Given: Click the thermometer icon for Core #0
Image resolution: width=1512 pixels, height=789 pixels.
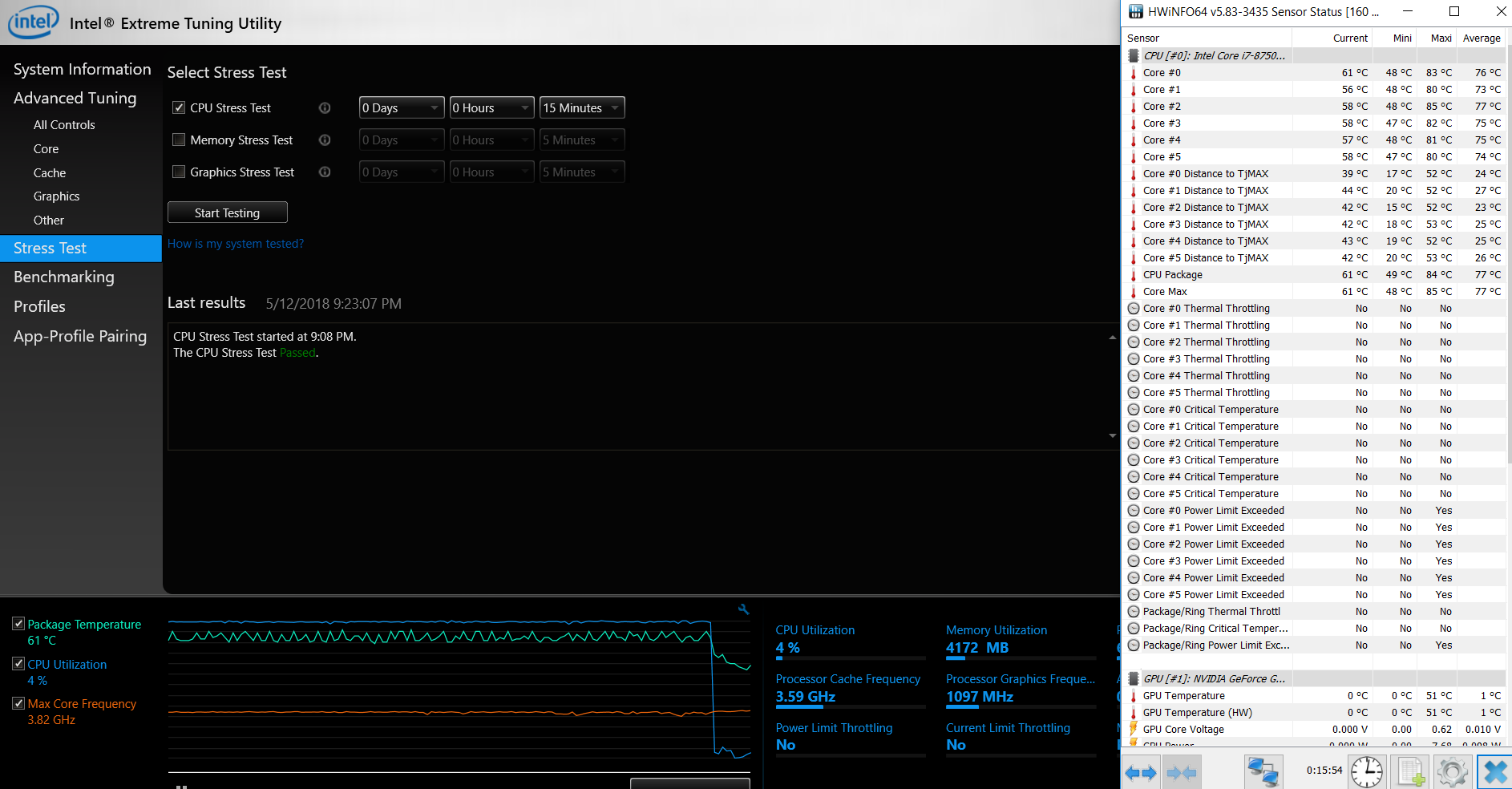Looking at the screenshot, I should (1133, 72).
